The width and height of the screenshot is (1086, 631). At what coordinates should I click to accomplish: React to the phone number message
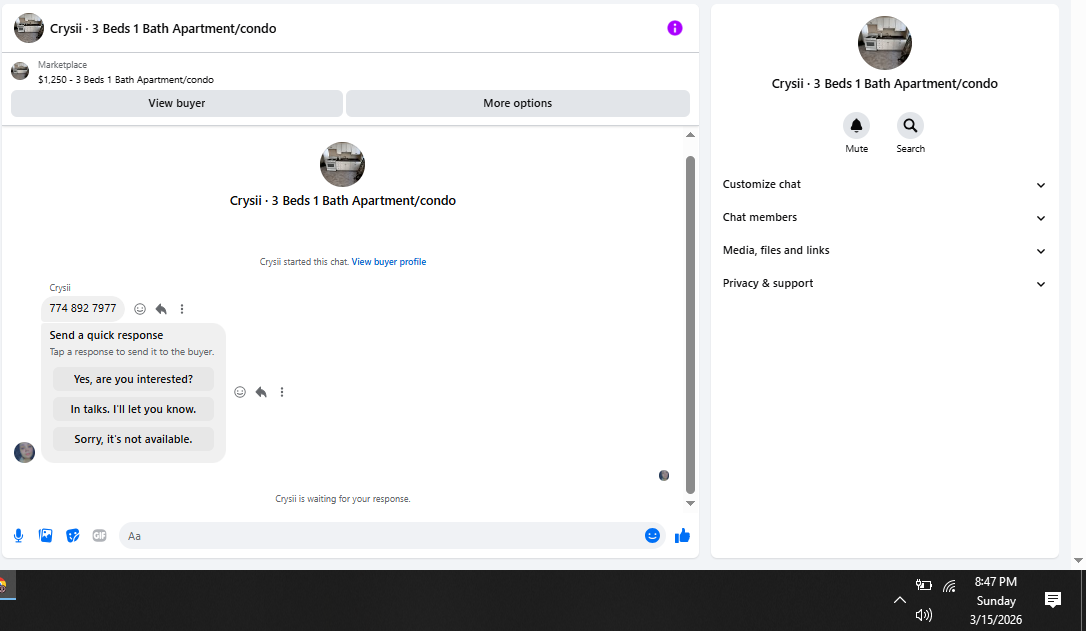140,309
